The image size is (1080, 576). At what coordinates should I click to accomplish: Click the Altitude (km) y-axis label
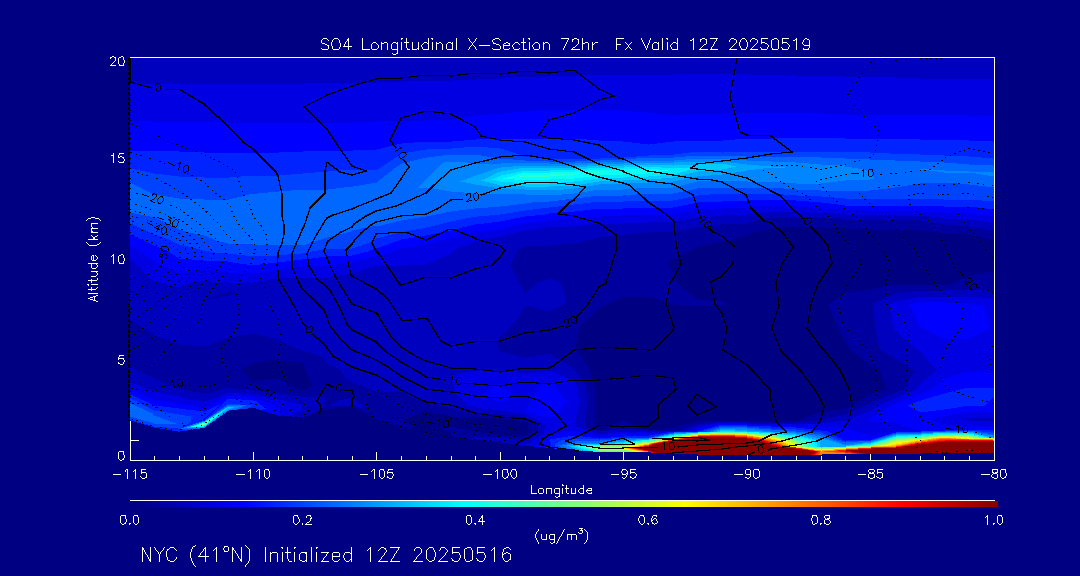[93, 259]
